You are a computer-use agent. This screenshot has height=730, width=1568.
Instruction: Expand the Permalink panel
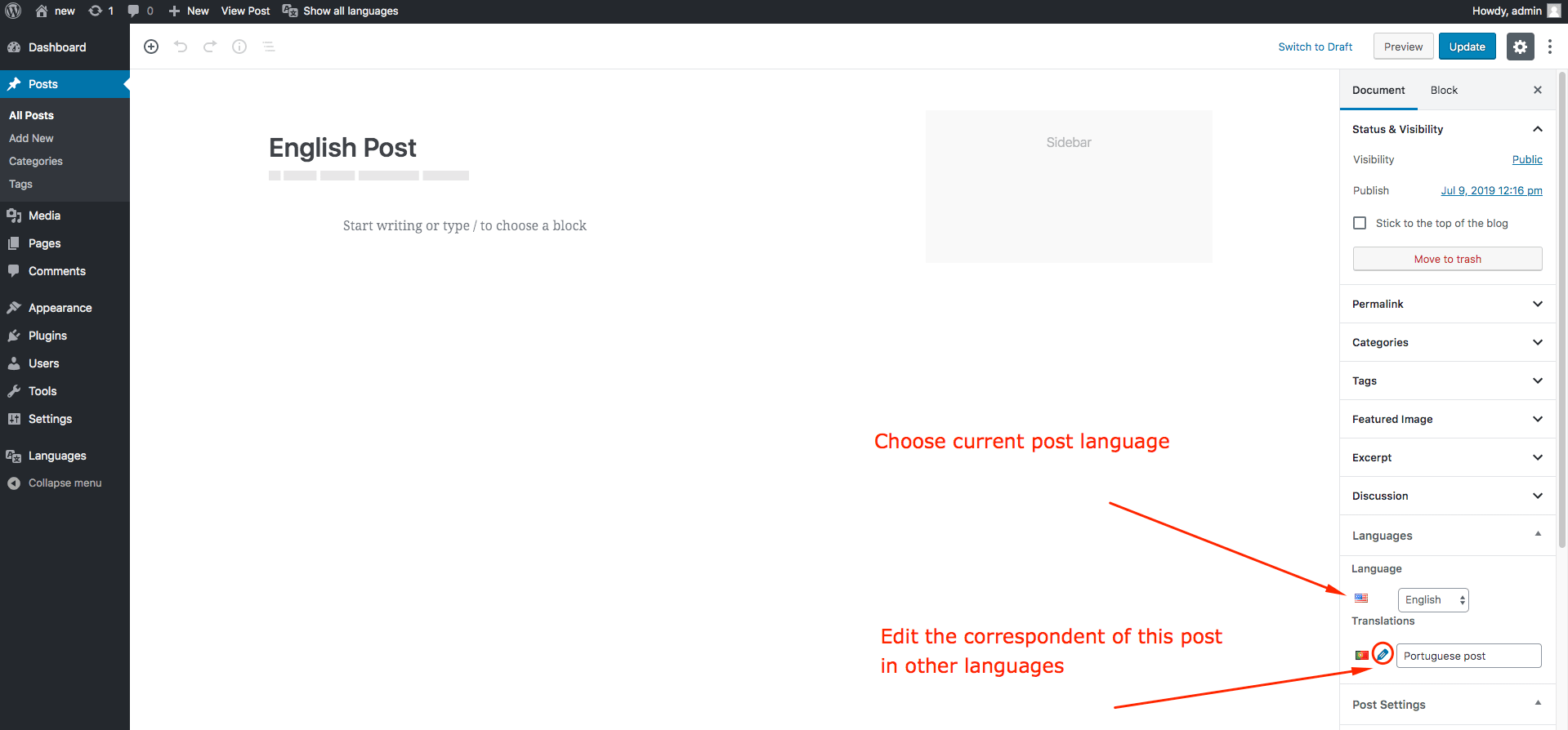tap(1537, 304)
